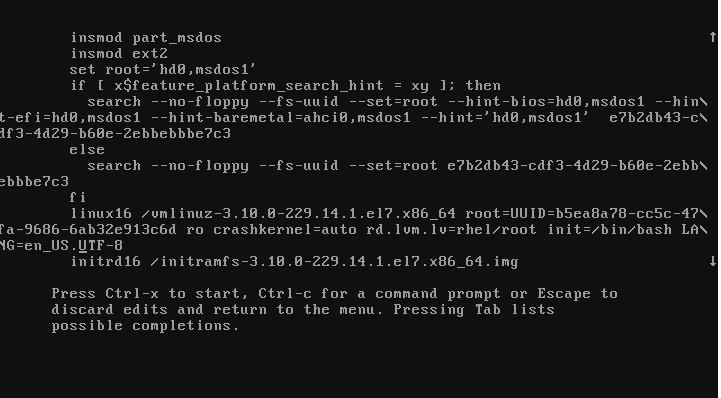Click the down arrow scroll indicator
721x398 pixels.
pos(712,261)
